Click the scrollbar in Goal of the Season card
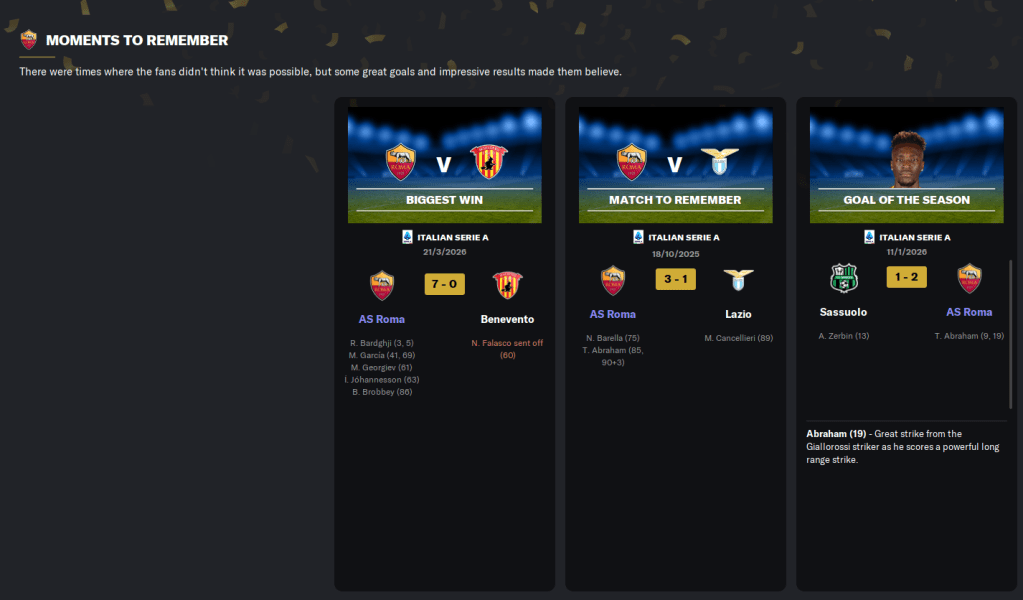The height and width of the screenshot is (600, 1023). pyautogui.click(x=1011, y=335)
